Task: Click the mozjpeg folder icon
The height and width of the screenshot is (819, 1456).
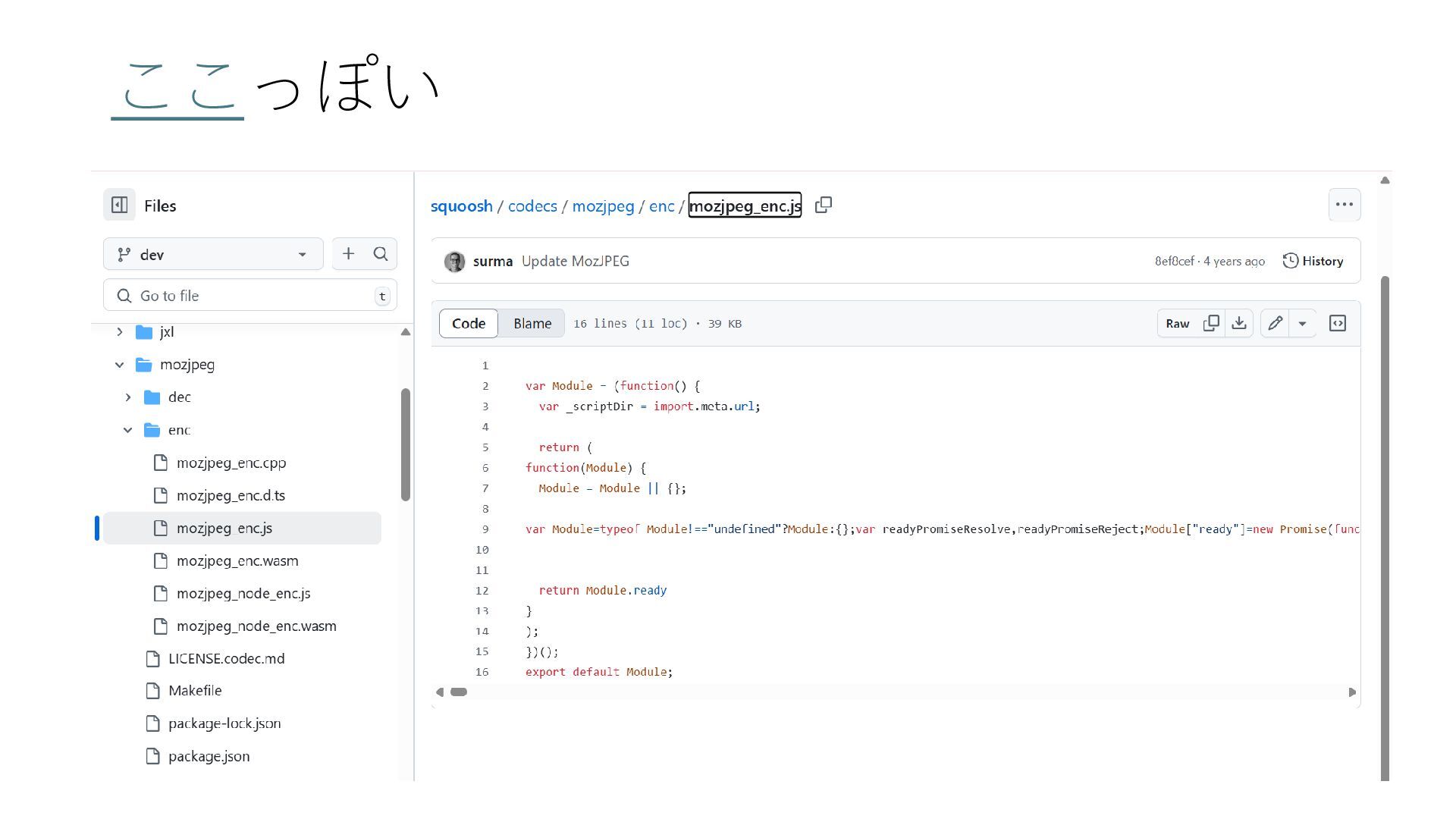Action: tap(144, 365)
